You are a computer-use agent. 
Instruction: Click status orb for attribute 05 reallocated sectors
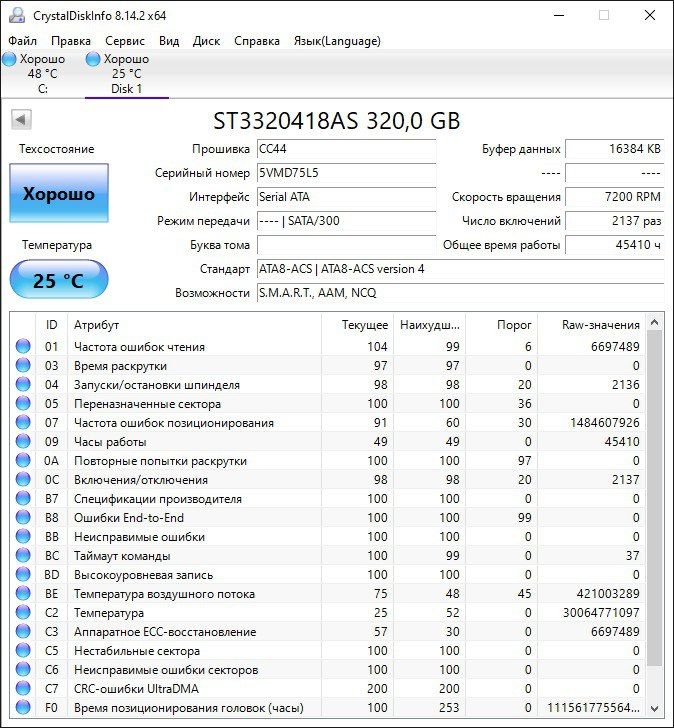(x=23, y=404)
